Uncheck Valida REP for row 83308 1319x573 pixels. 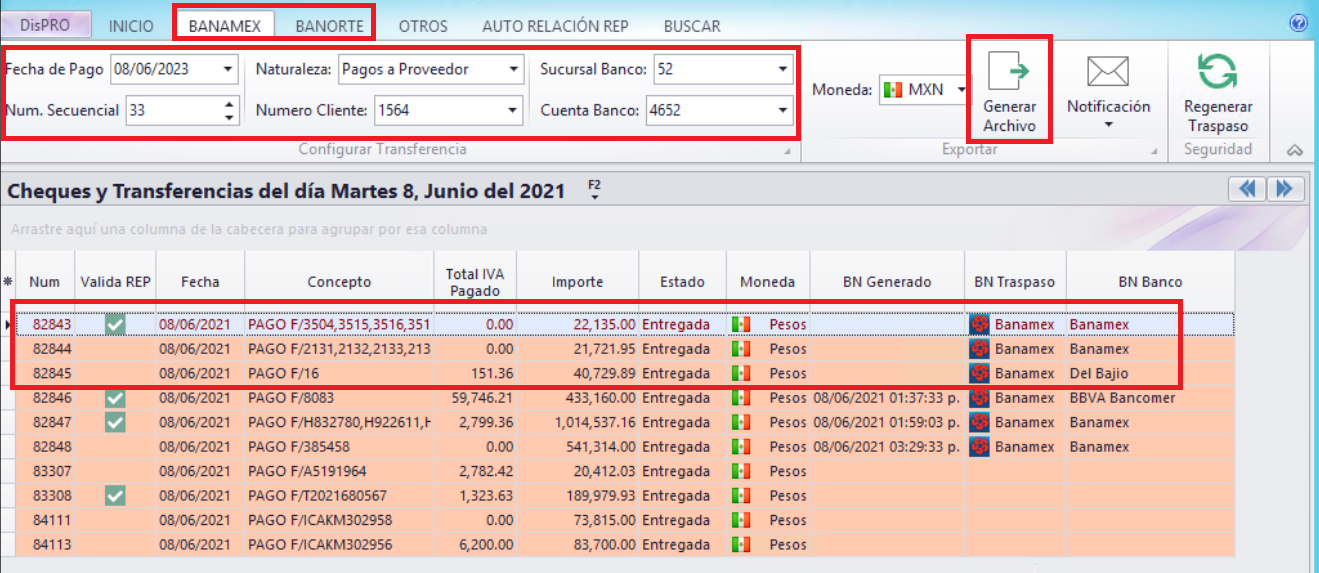(x=116, y=495)
